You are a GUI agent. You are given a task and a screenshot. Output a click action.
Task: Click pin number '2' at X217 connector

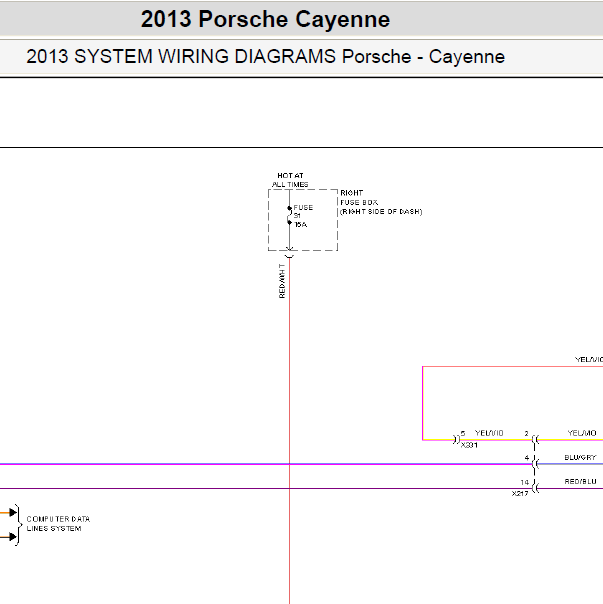pos(526,433)
